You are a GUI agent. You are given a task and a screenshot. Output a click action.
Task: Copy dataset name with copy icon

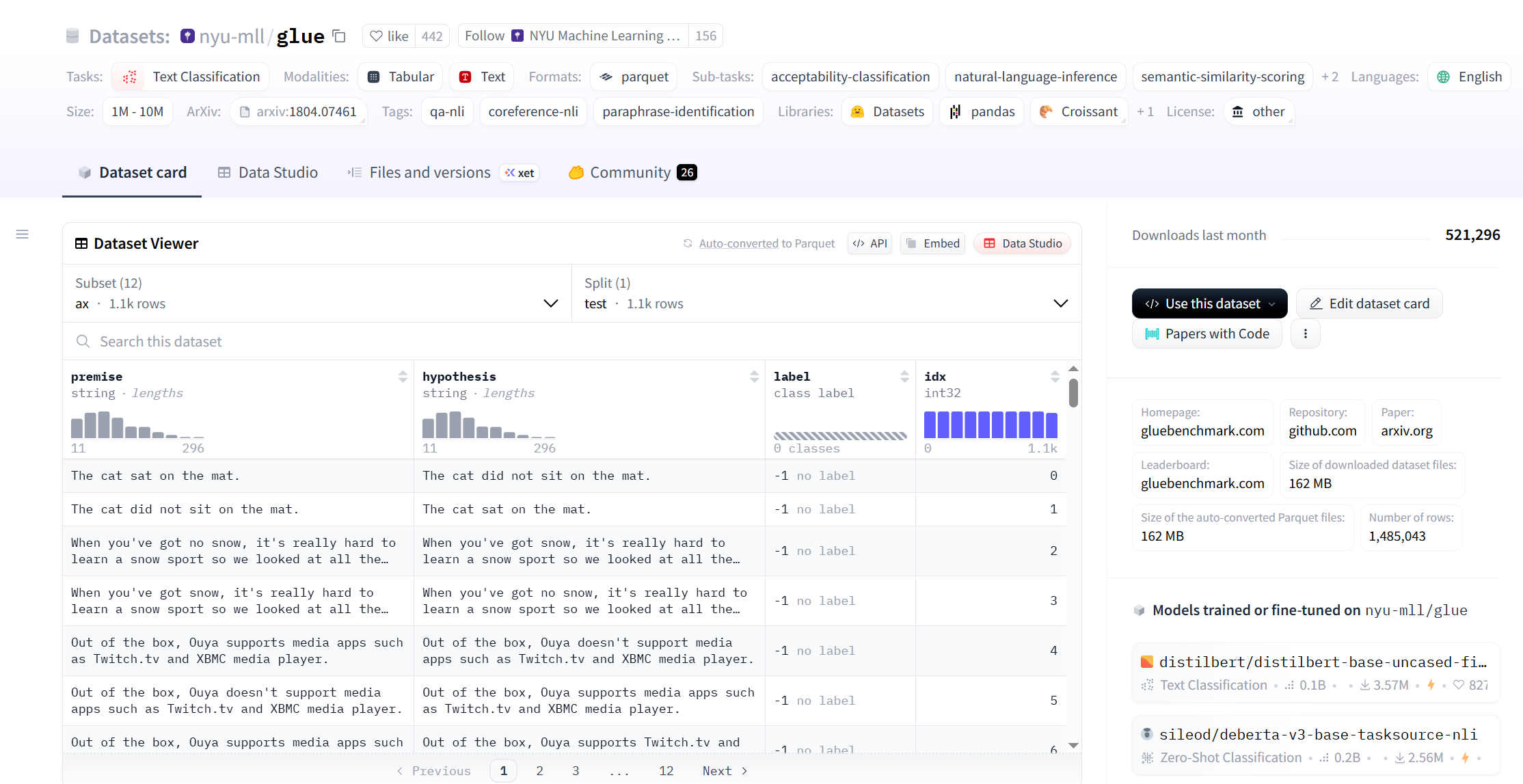tap(339, 36)
